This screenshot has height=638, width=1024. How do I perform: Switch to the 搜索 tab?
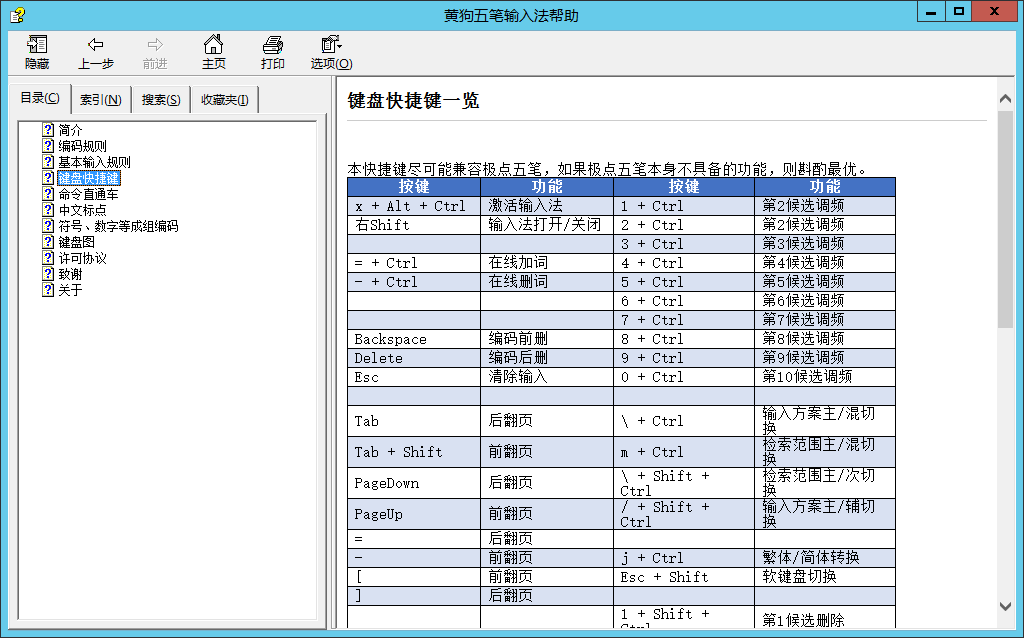click(x=160, y=100)
